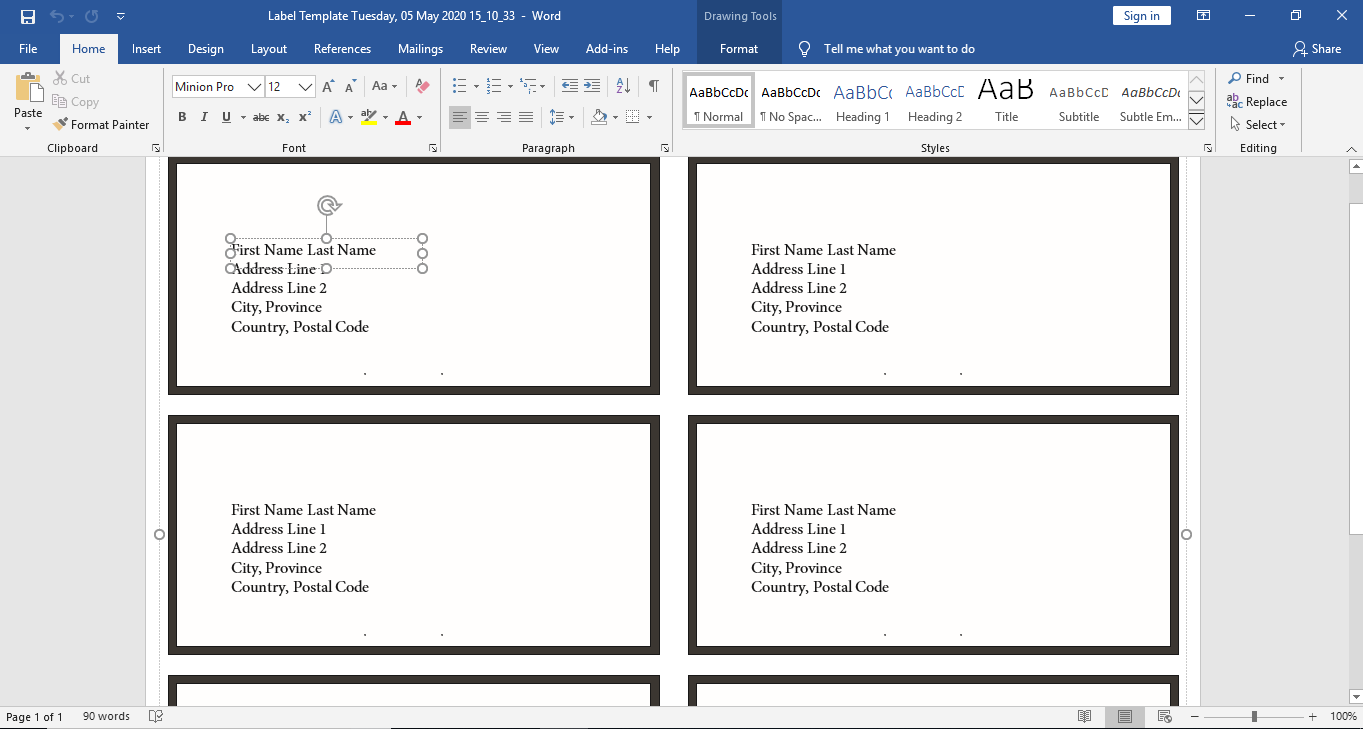Click the Show/Hide paragraph marks icon
Image resolution: width=1363 pixels, height=729 pixels.
point(653,86)
